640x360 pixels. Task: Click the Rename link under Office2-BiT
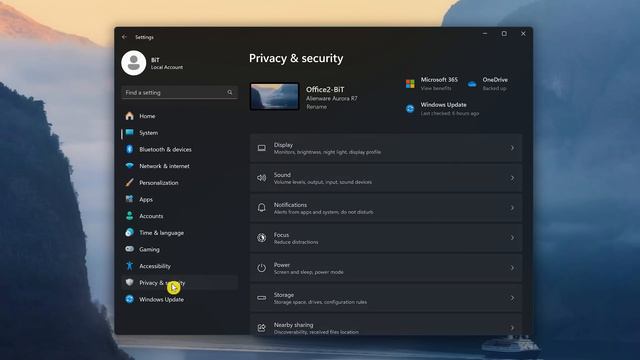tap(316, 107)
